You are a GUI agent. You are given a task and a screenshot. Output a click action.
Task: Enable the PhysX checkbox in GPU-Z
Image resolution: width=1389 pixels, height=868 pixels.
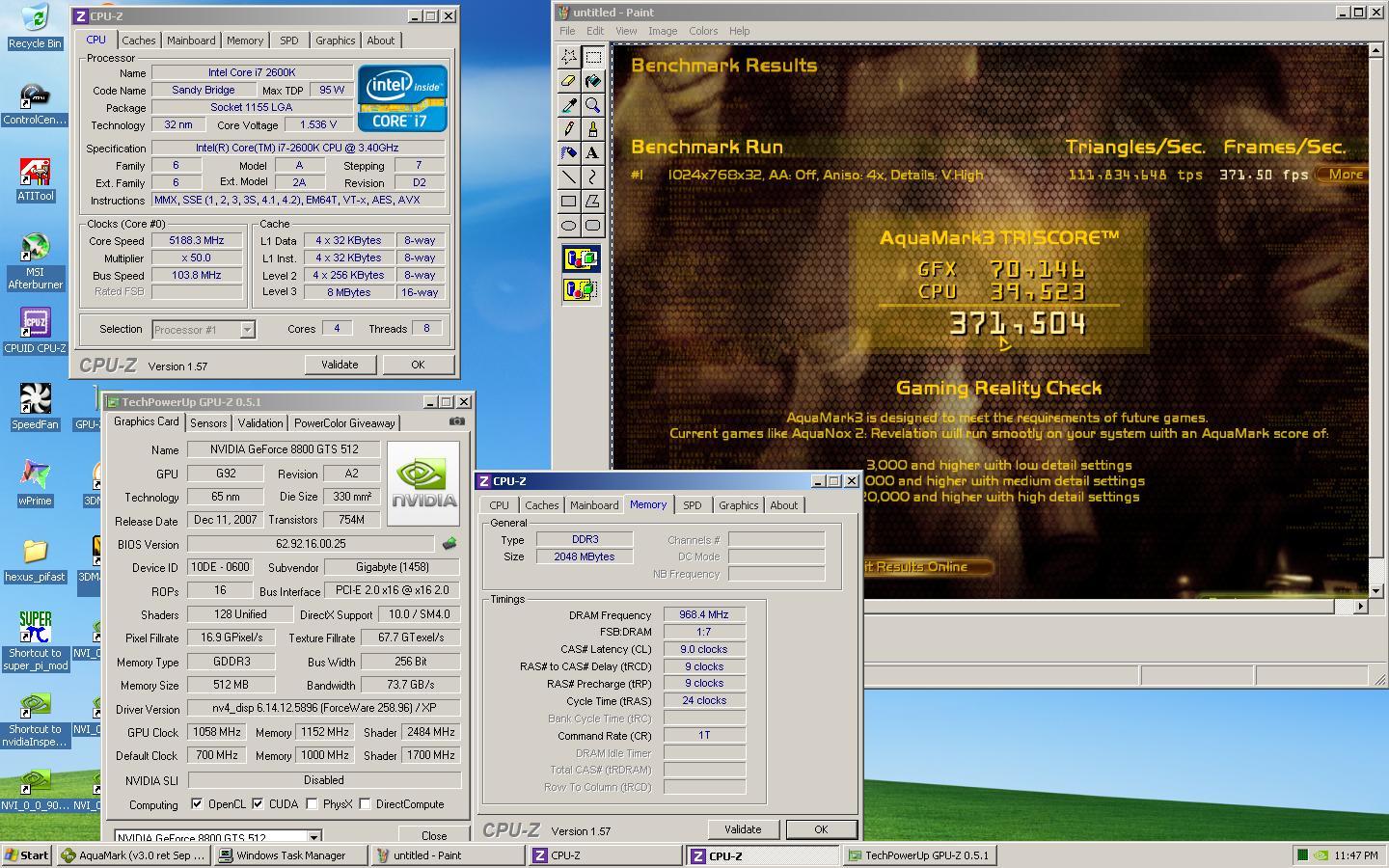tap(312, 803)
